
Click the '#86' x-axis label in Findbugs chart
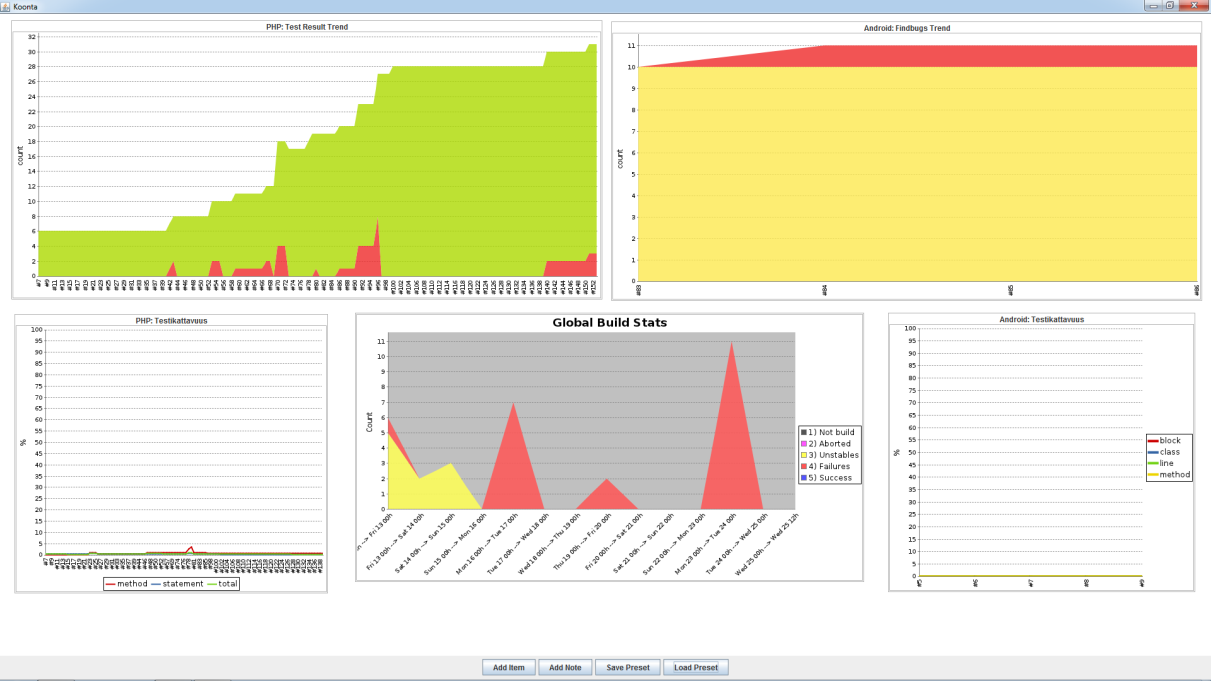pos(1197,290)
